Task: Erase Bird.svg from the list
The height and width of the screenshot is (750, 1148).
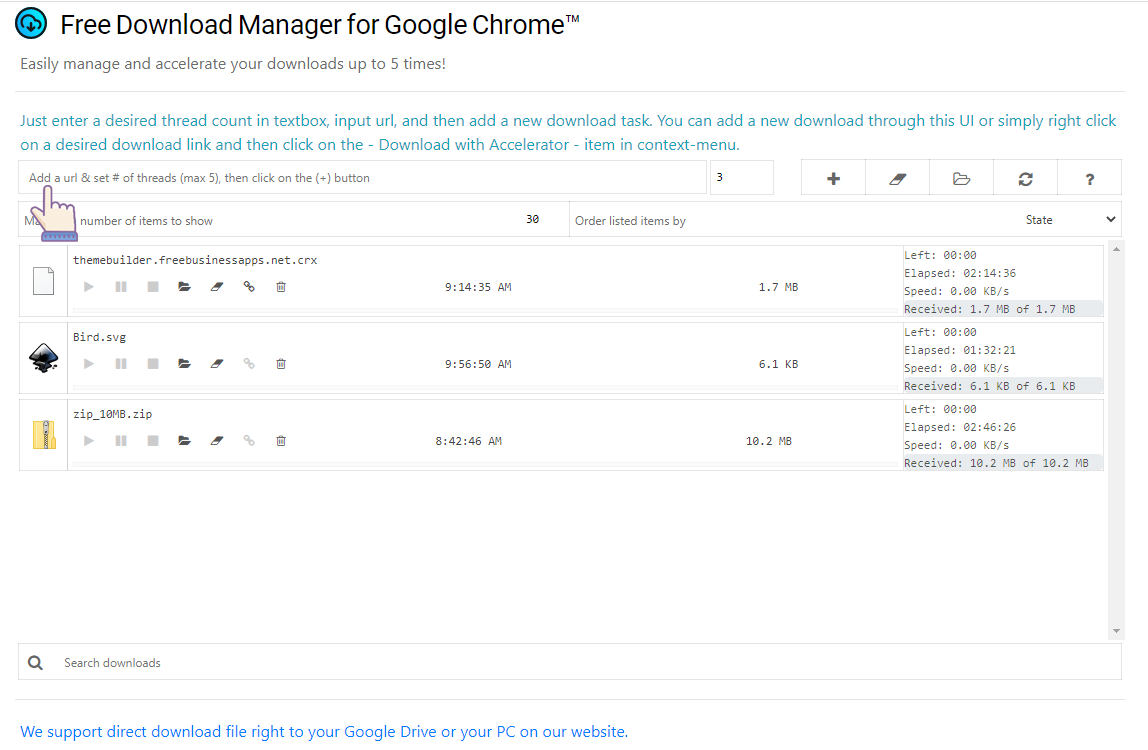Action: click(x=217, y=364)
